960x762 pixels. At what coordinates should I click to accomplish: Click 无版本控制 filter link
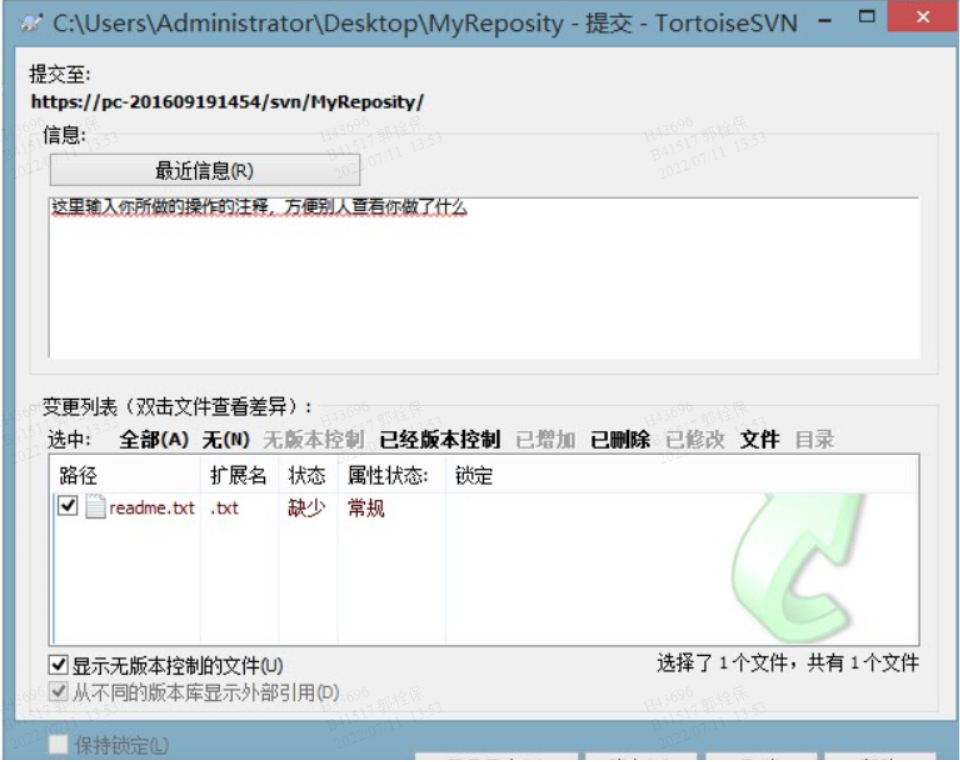tap(313, 439)
